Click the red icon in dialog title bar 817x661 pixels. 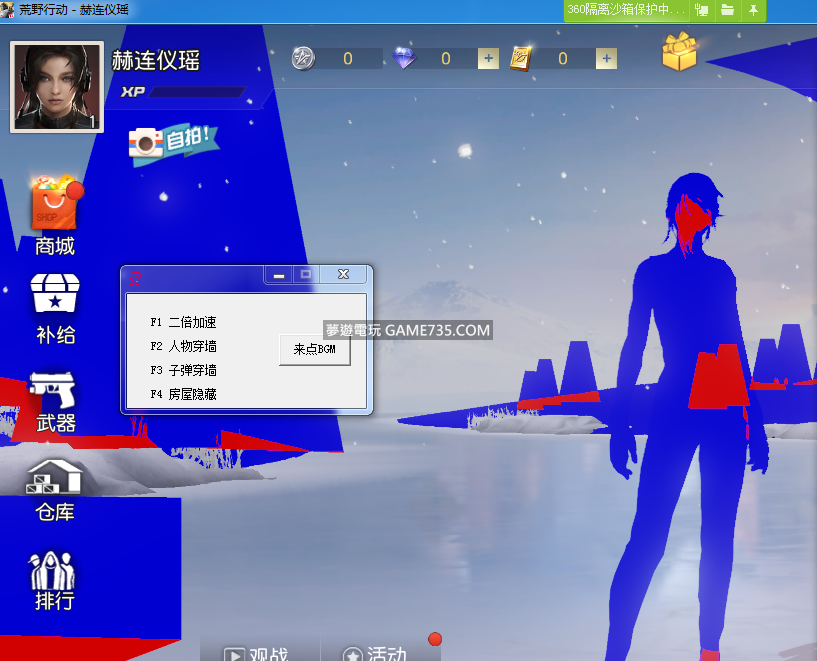pos(135,279)
